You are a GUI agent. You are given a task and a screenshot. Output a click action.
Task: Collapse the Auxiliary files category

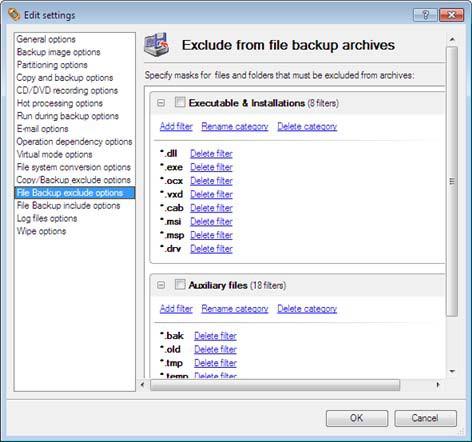[x=161, y=285]
